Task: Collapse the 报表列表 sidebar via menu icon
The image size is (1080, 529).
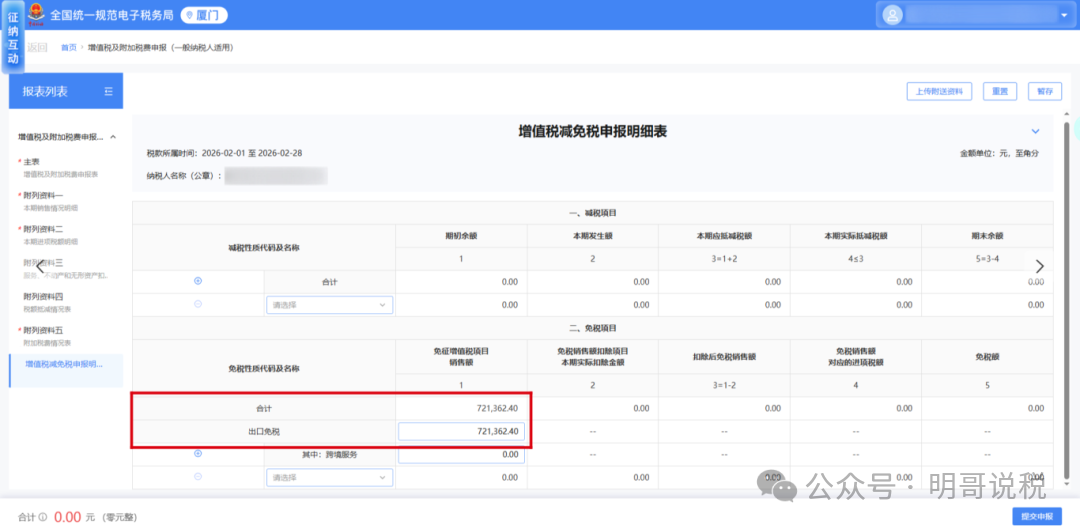Action: pyautogui.click(x=108, y=92)
